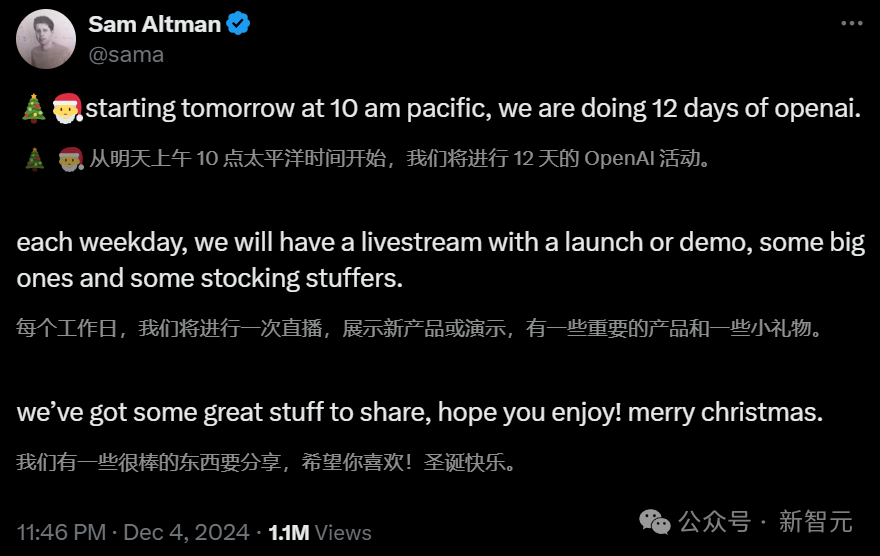
Task: Open the 1.1M Views count
Action: click(319, 532)
